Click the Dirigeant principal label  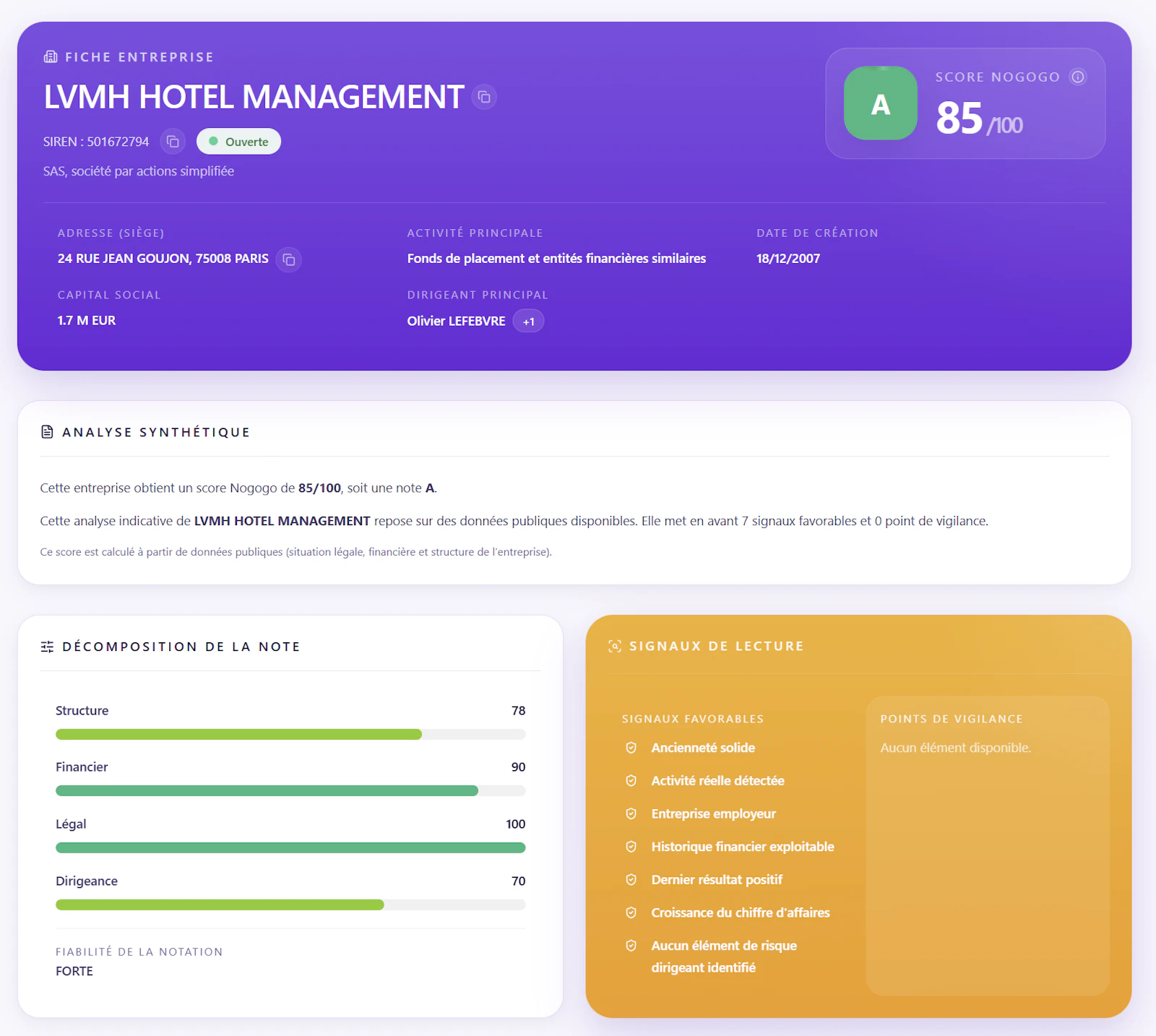click(478, 295)
